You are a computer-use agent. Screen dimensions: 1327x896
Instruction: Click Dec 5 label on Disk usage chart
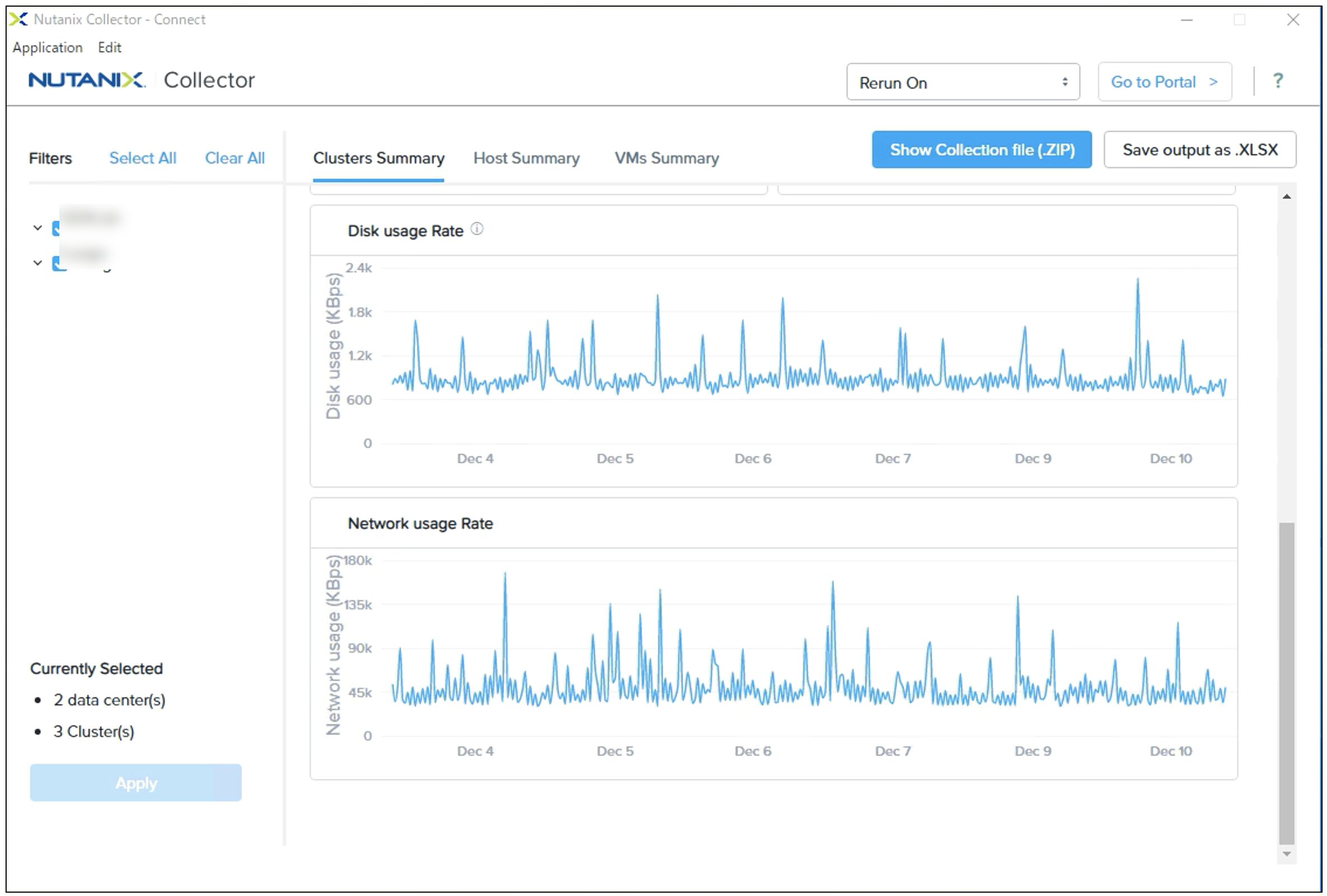pos(615,459)
